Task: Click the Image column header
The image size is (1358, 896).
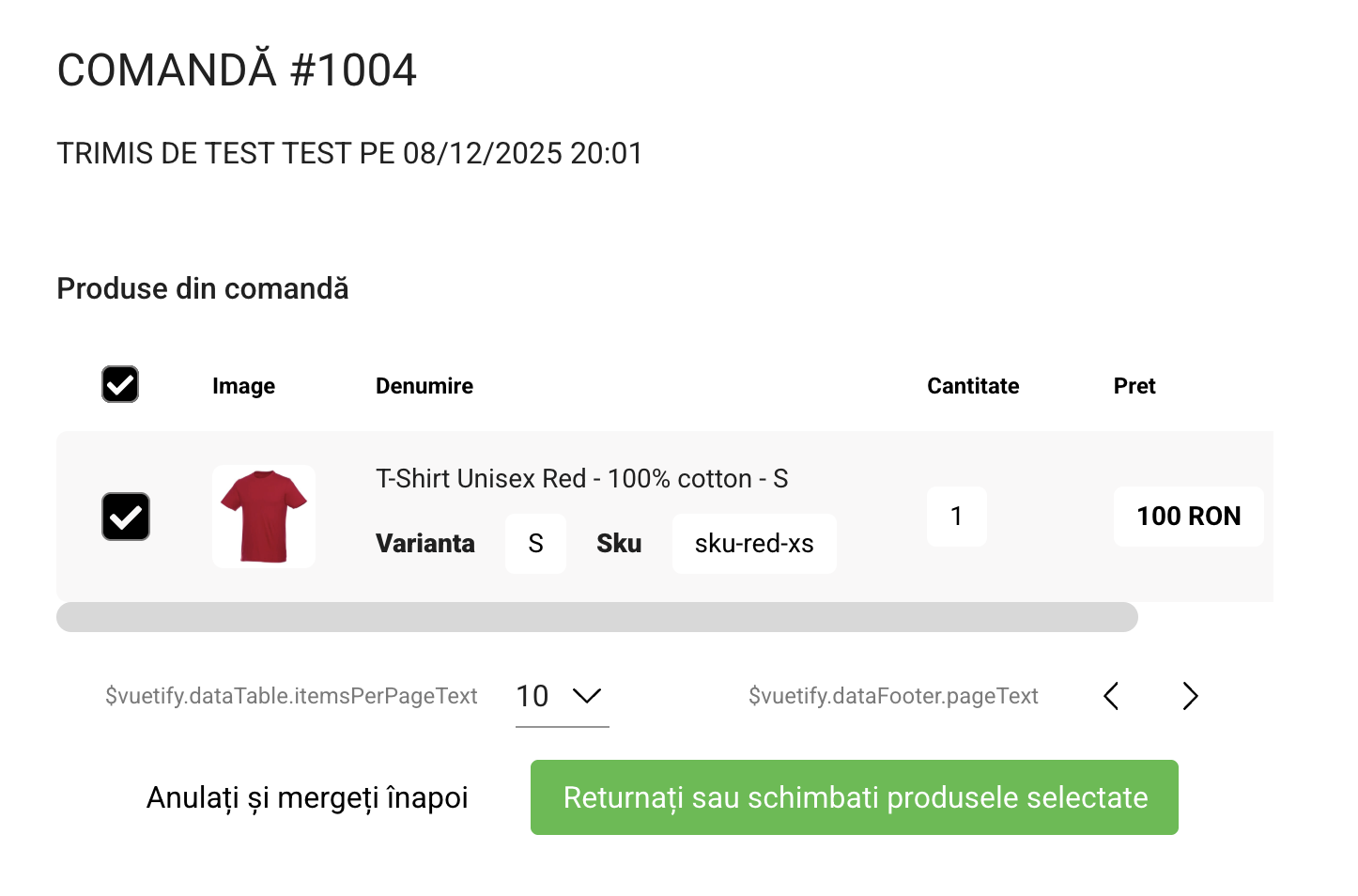Action: click(x=243, y=386)
